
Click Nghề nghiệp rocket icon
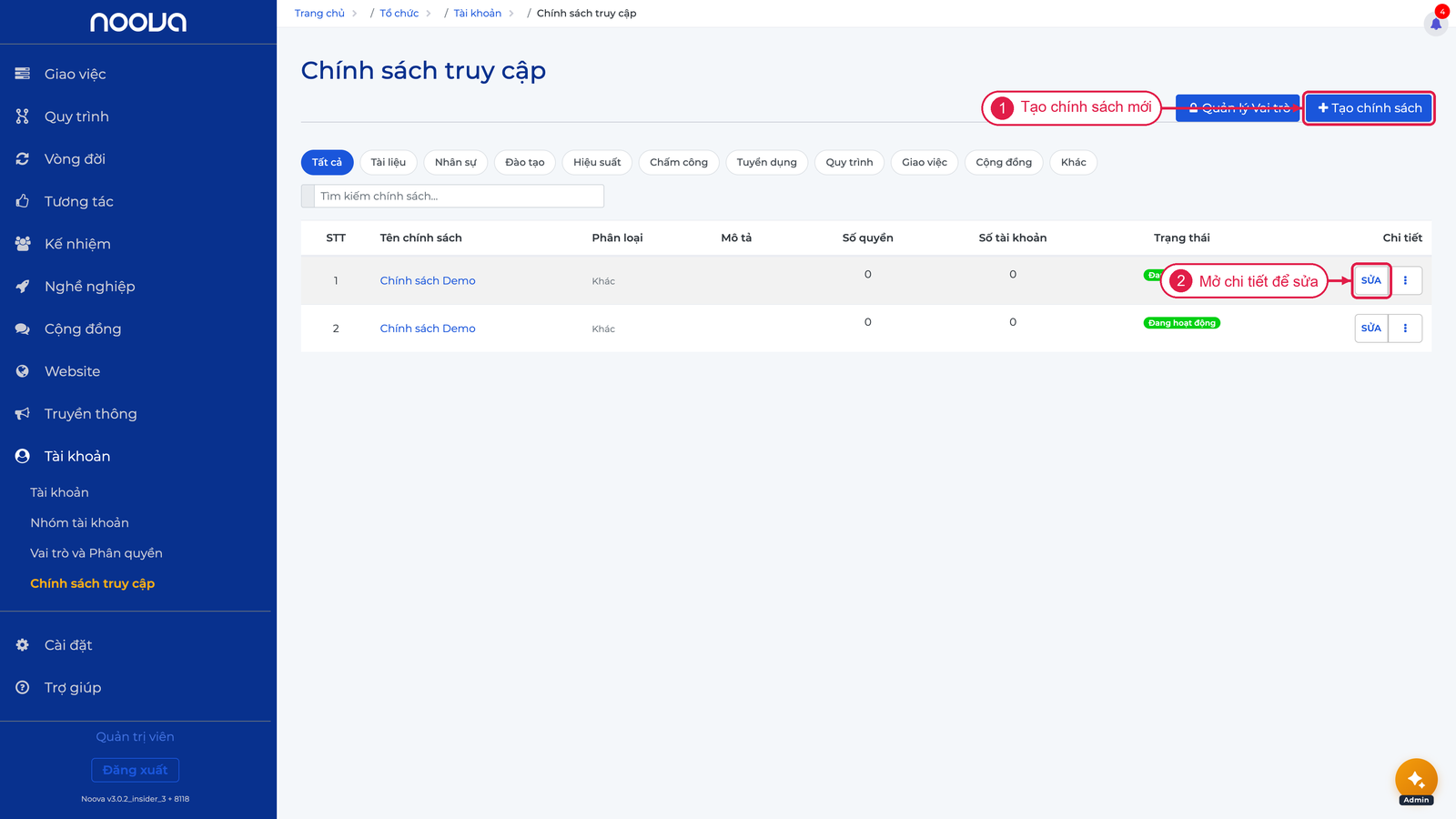(x=23, y=286)
